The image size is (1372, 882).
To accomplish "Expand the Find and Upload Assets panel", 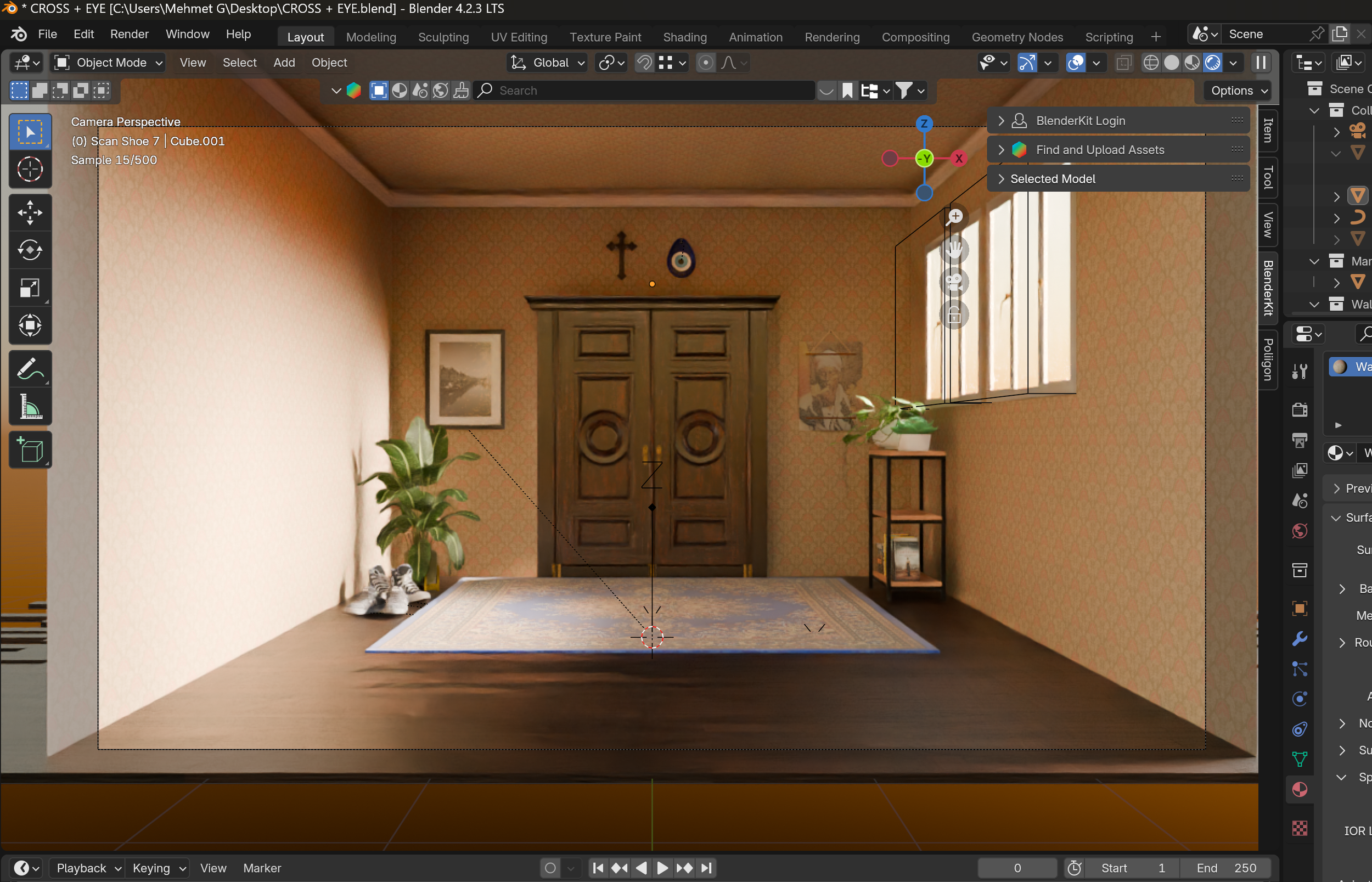I will [1099, 150].
